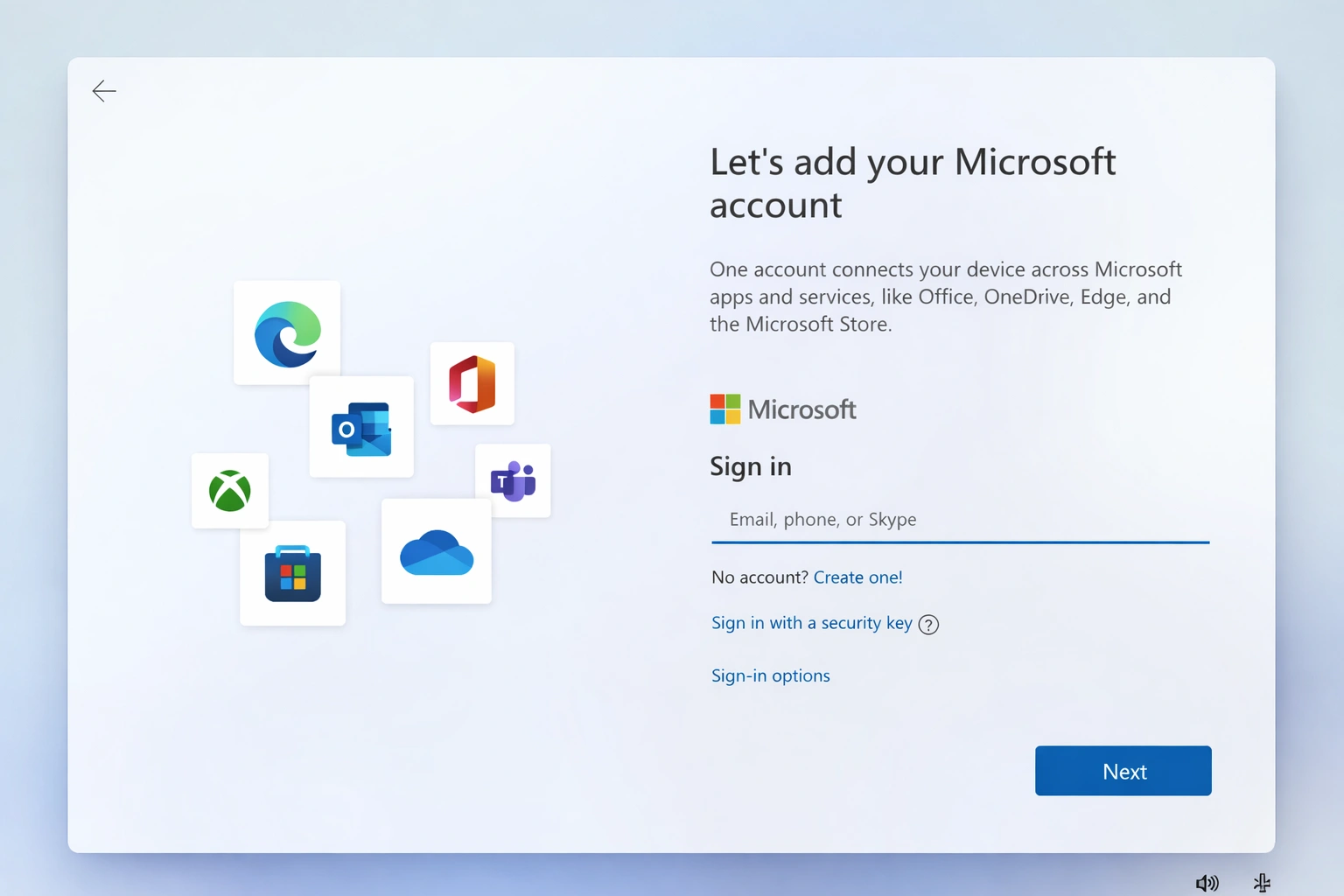Open Sign-in options

tap(770, 675)
